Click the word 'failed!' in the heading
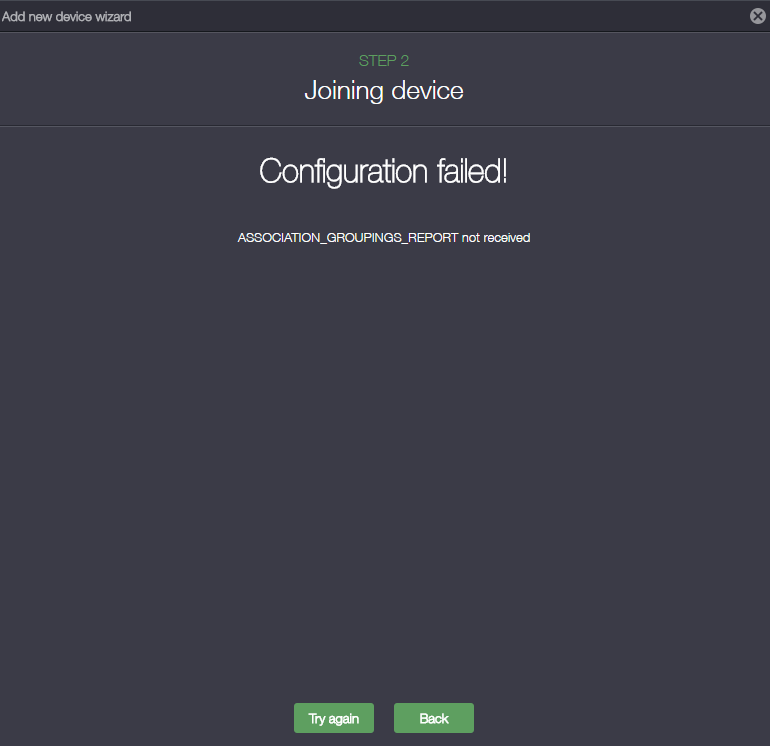 coord(473,171)
